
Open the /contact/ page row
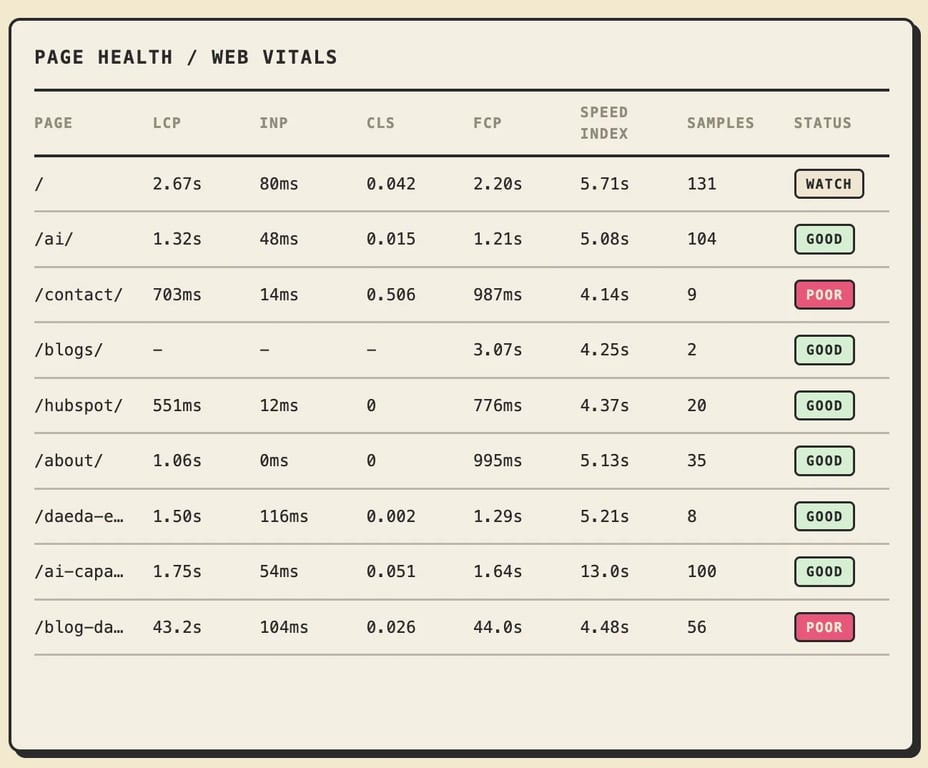click(x=462, y=295)
